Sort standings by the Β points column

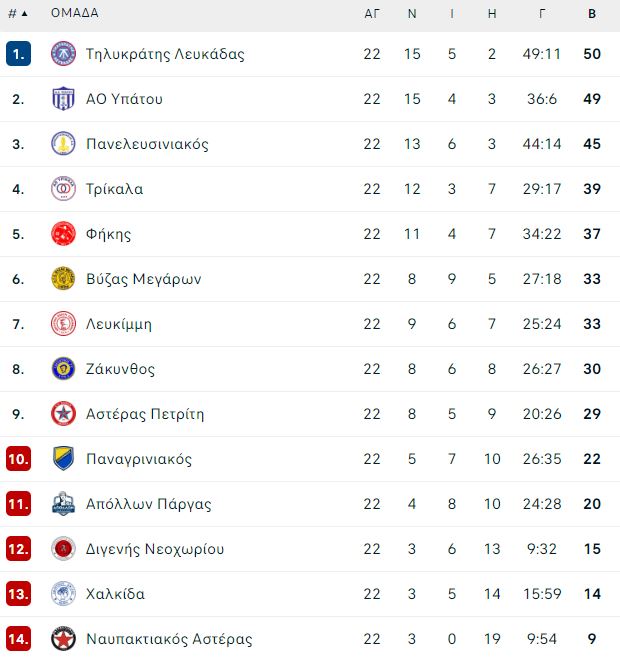592,13
